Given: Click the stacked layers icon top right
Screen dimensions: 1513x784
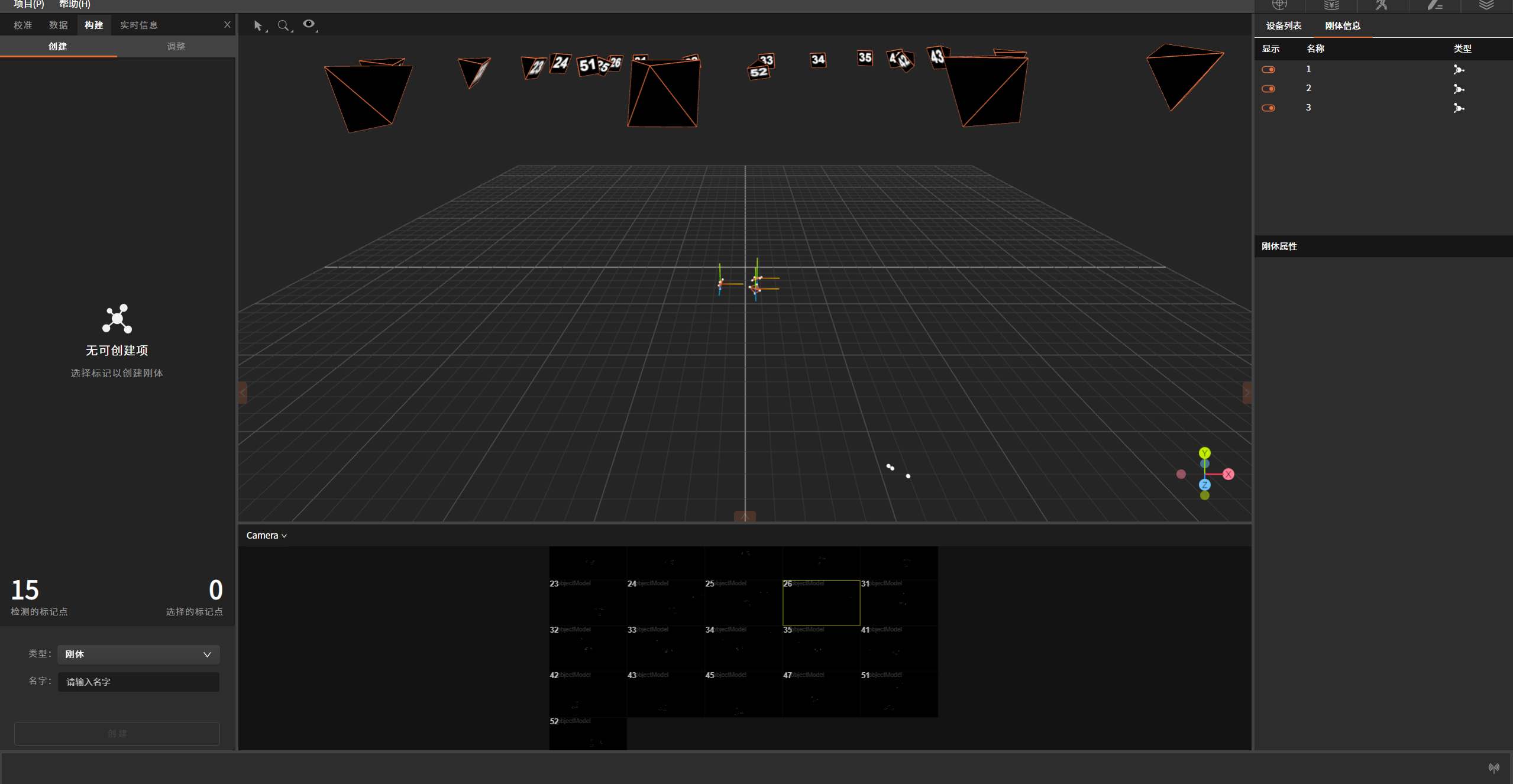Looking at the screenshot, I should 1486,5.
